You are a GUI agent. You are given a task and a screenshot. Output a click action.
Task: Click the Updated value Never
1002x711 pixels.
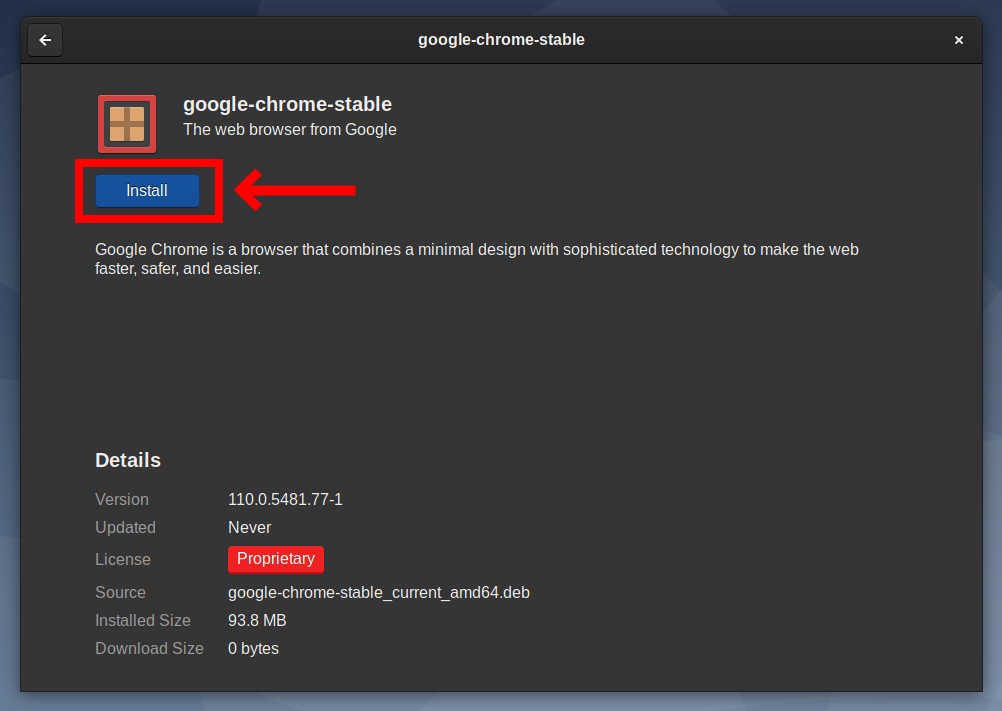click(x=249, y=528)
